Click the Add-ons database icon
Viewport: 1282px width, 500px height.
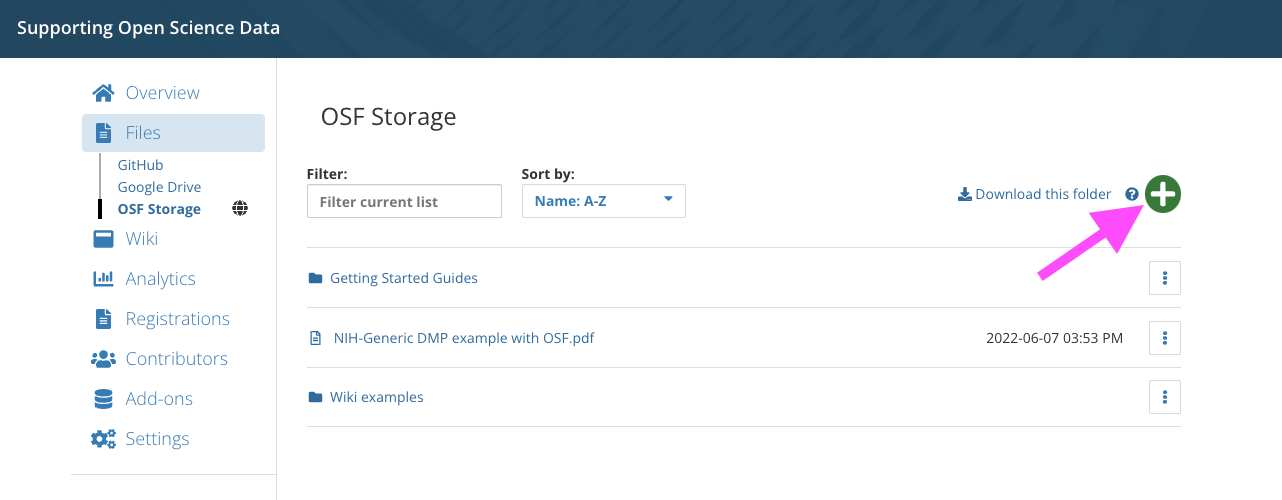(x=103, y=399)
